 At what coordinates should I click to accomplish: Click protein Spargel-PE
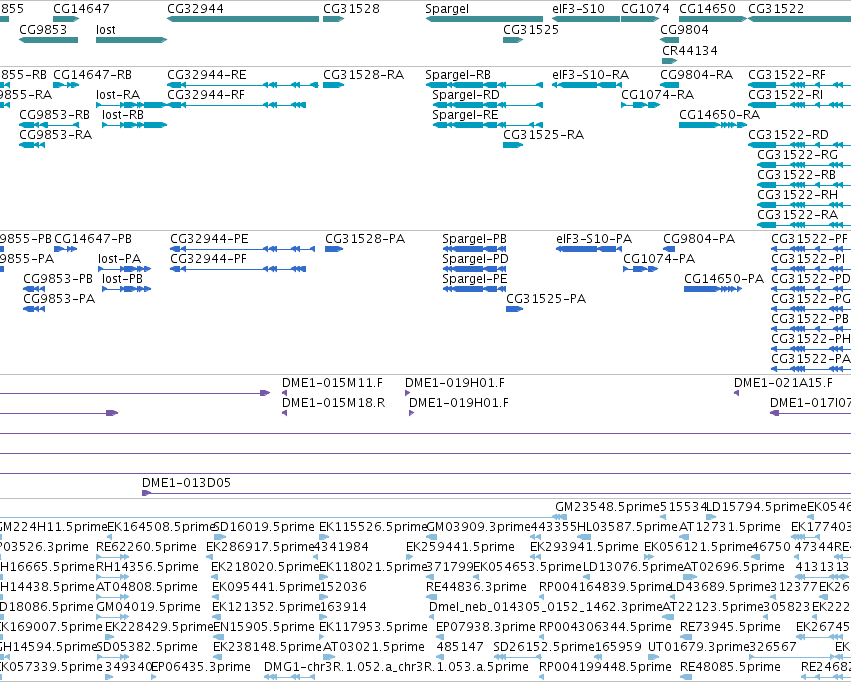(x=475, y=279)
